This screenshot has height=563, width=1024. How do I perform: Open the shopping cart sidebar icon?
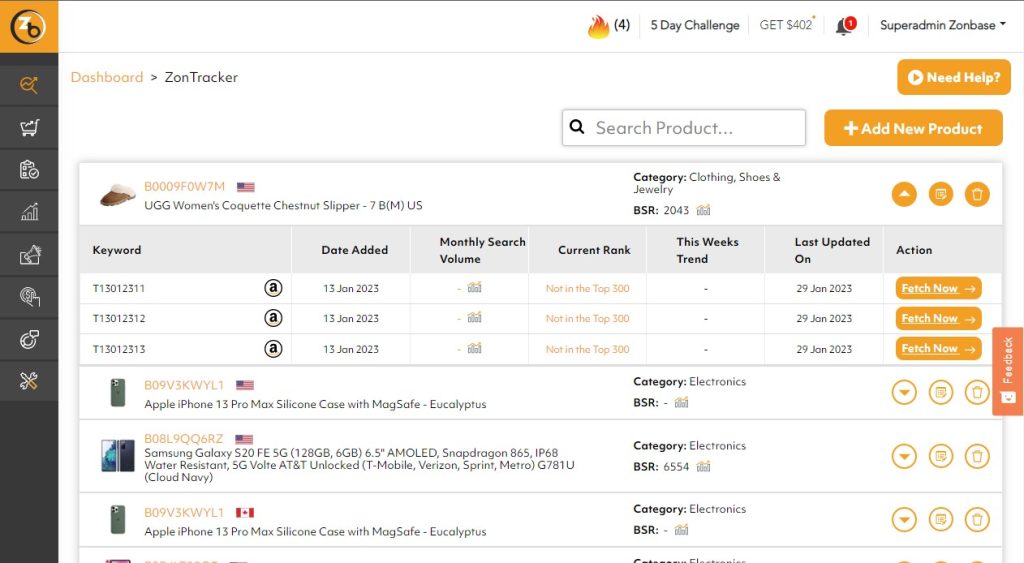(29, 128)
